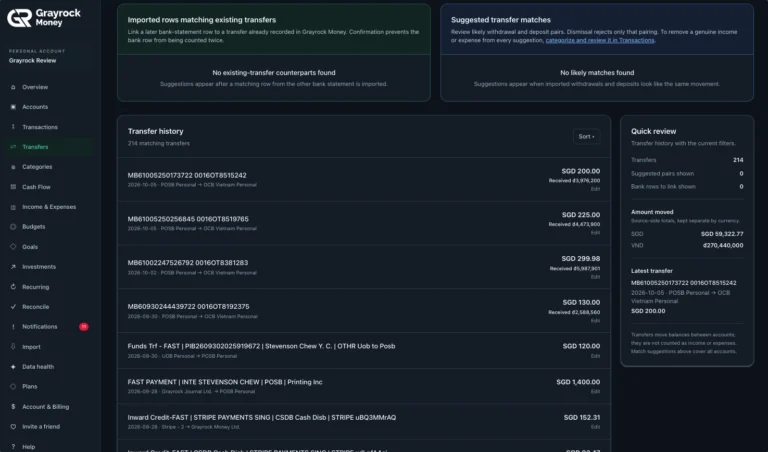Open the Sort dropdown in Transfer history

point(586,137)
